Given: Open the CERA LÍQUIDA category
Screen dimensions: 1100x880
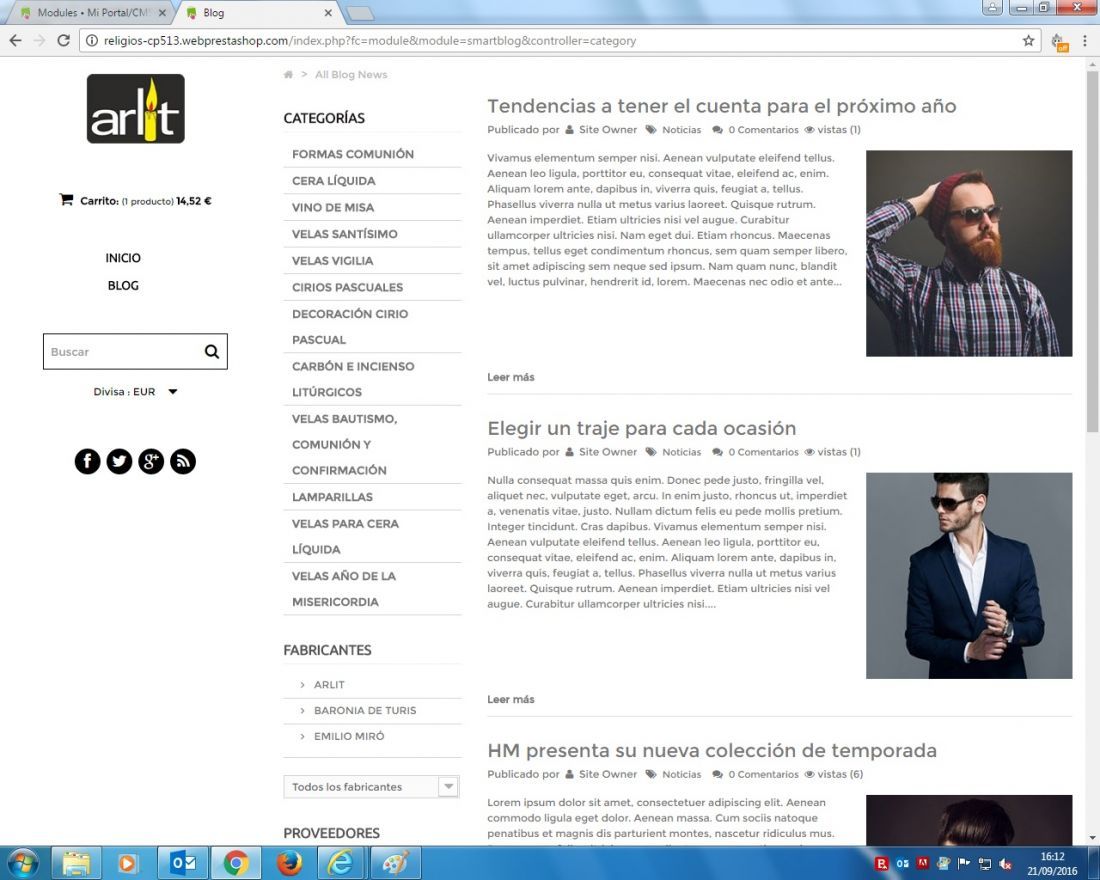Looking at the screenshot, I should (333, 180).
